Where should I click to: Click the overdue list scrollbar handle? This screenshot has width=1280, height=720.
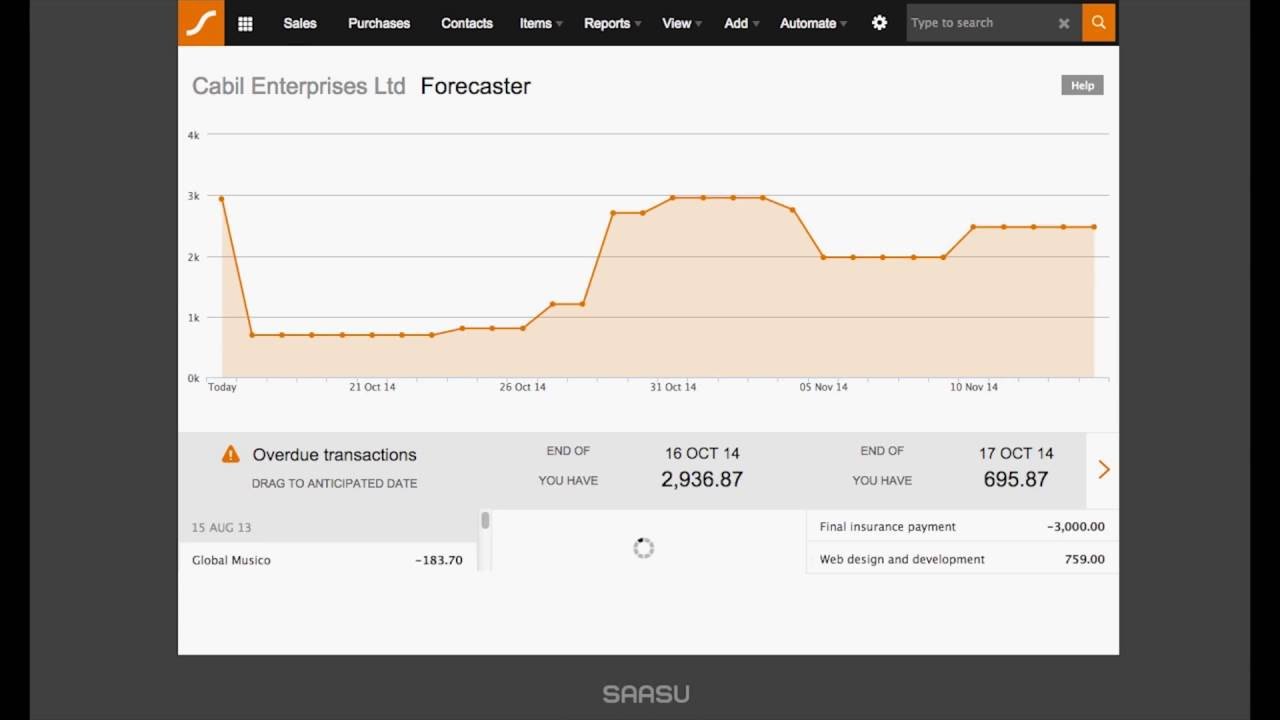(485, 521)
